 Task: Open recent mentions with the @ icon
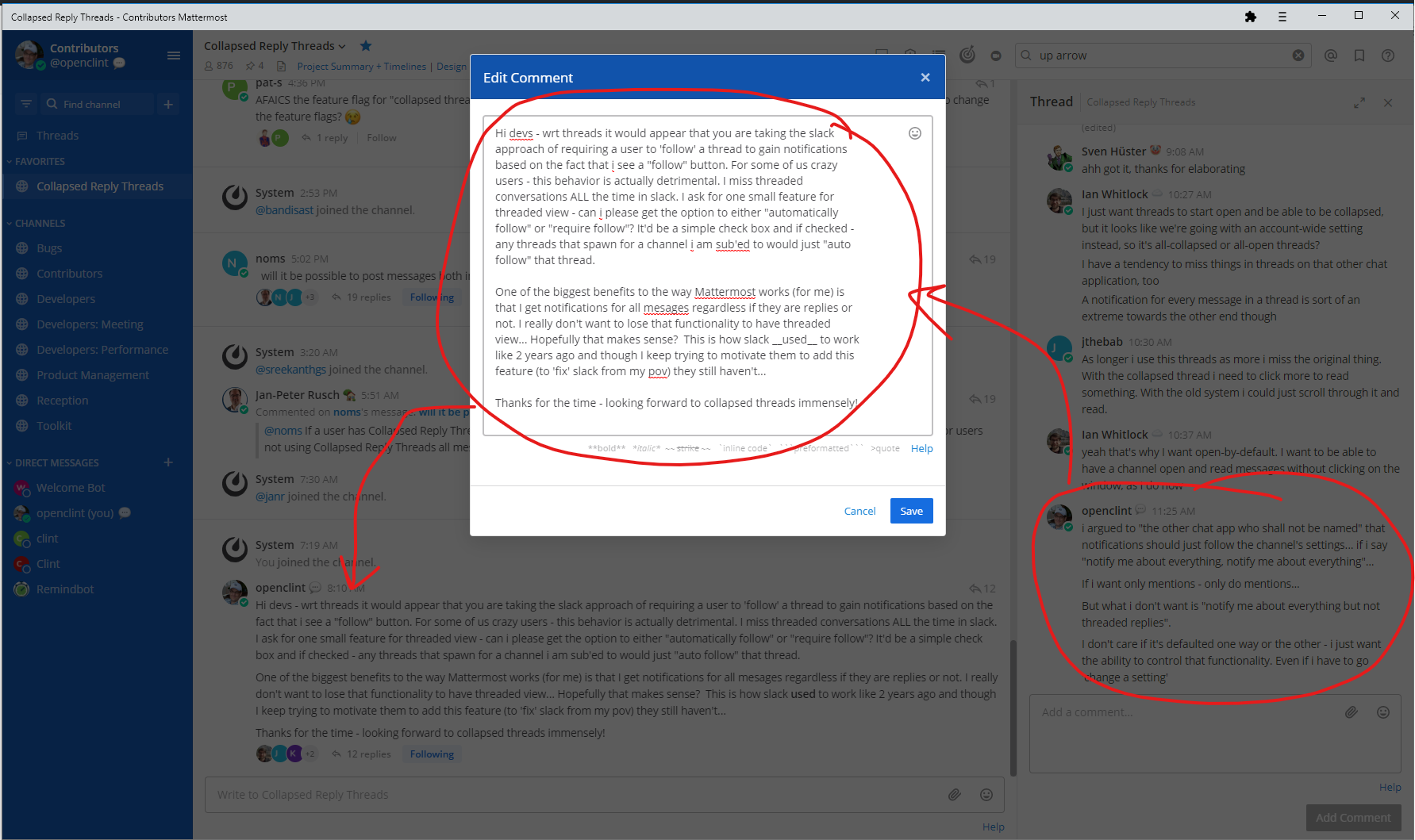[x=1331, y=55]
